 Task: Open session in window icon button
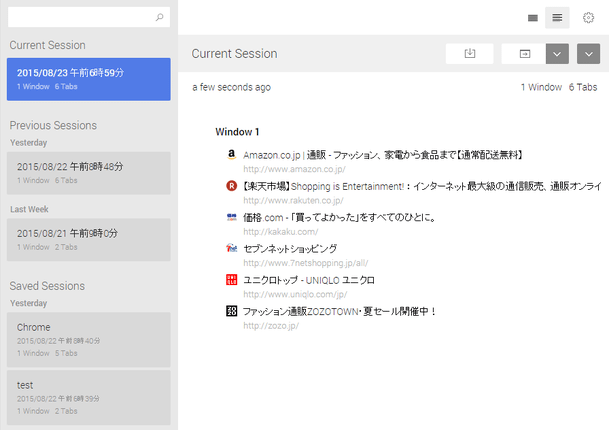[524, 54]
